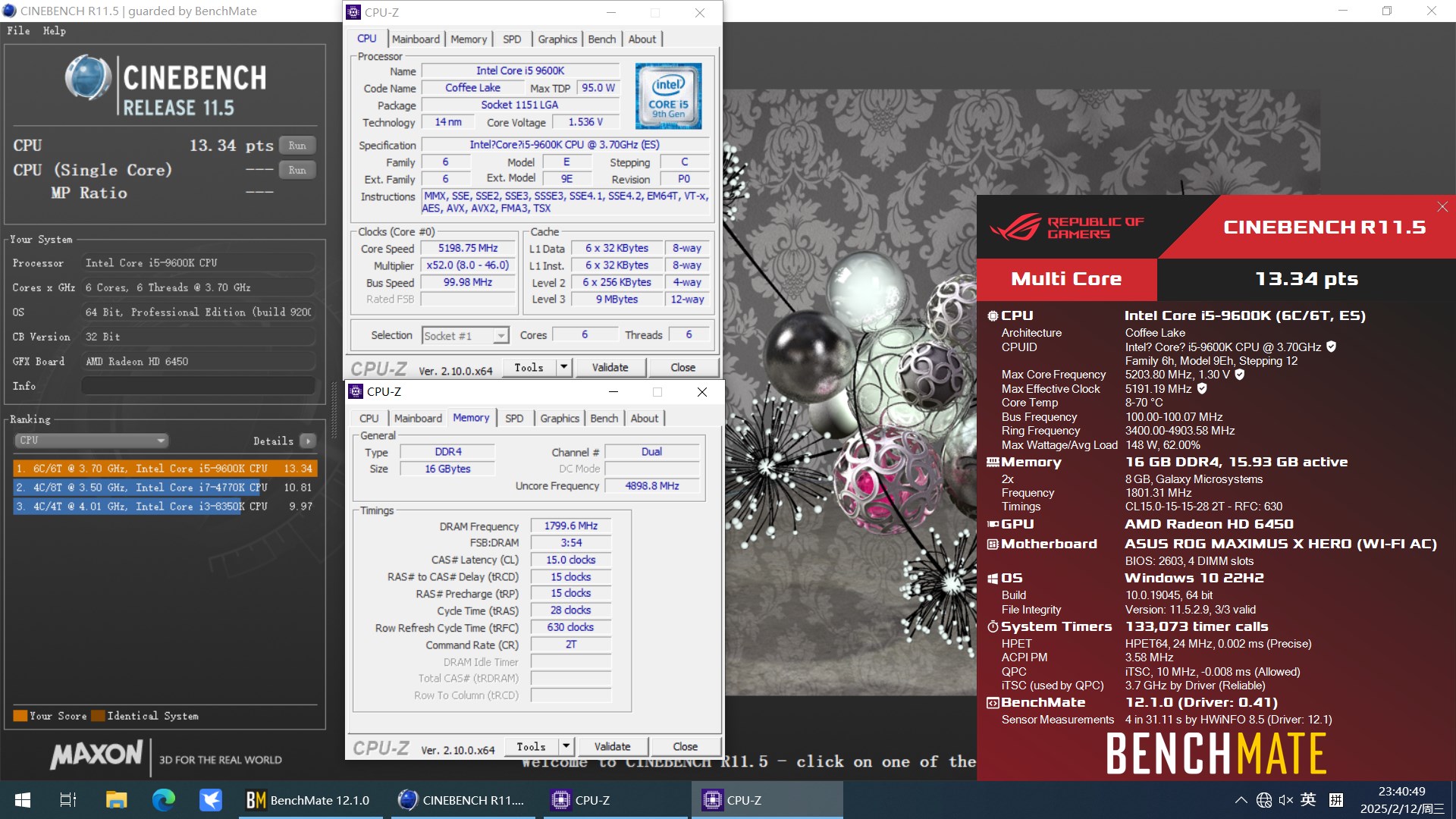Open the Socket #1 selection dropdown
The height and width of the screenshot is (819, 1456).
click(465, 335)
